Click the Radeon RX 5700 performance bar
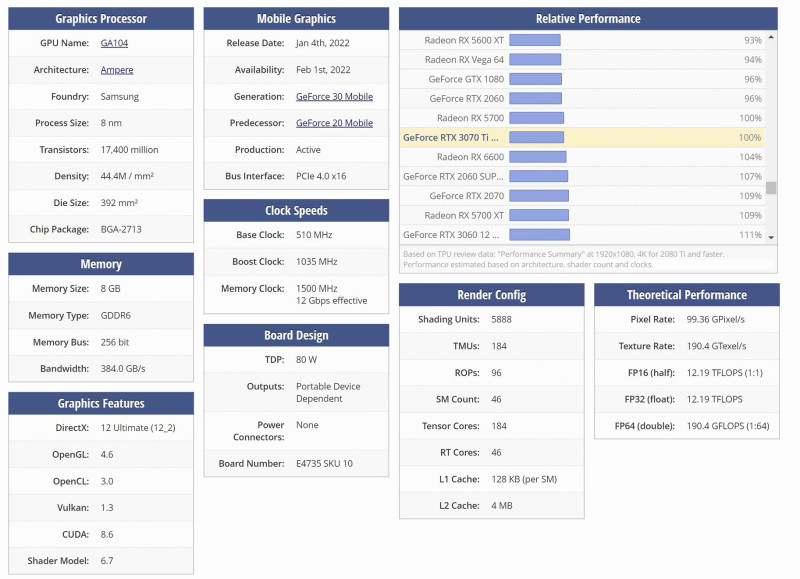The width and height of the screenshot is (800, 579). click(537, 118)
